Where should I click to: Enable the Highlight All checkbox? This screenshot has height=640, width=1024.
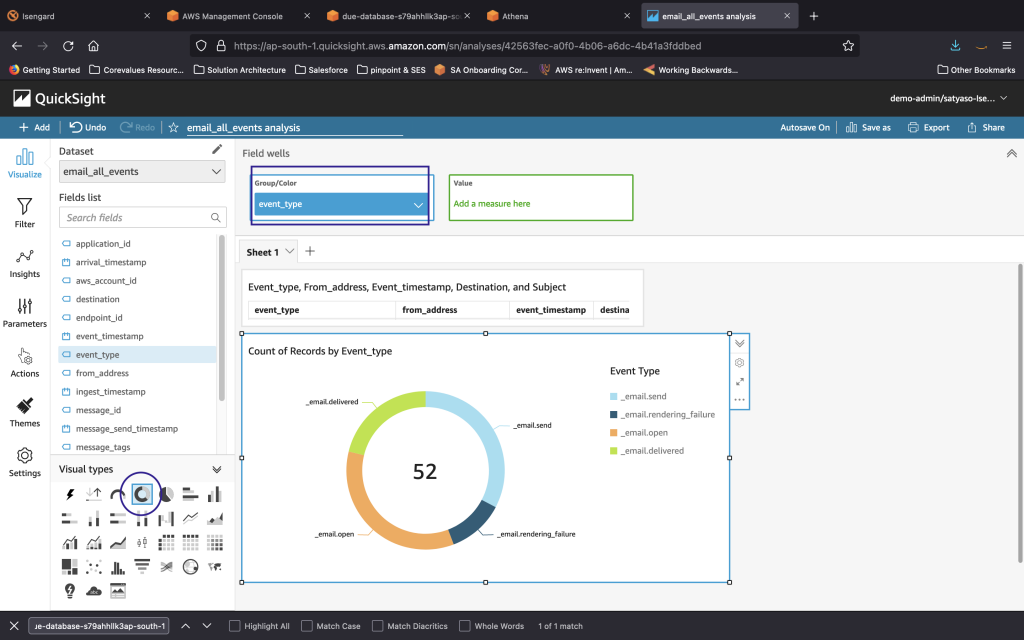coord(235,626)
